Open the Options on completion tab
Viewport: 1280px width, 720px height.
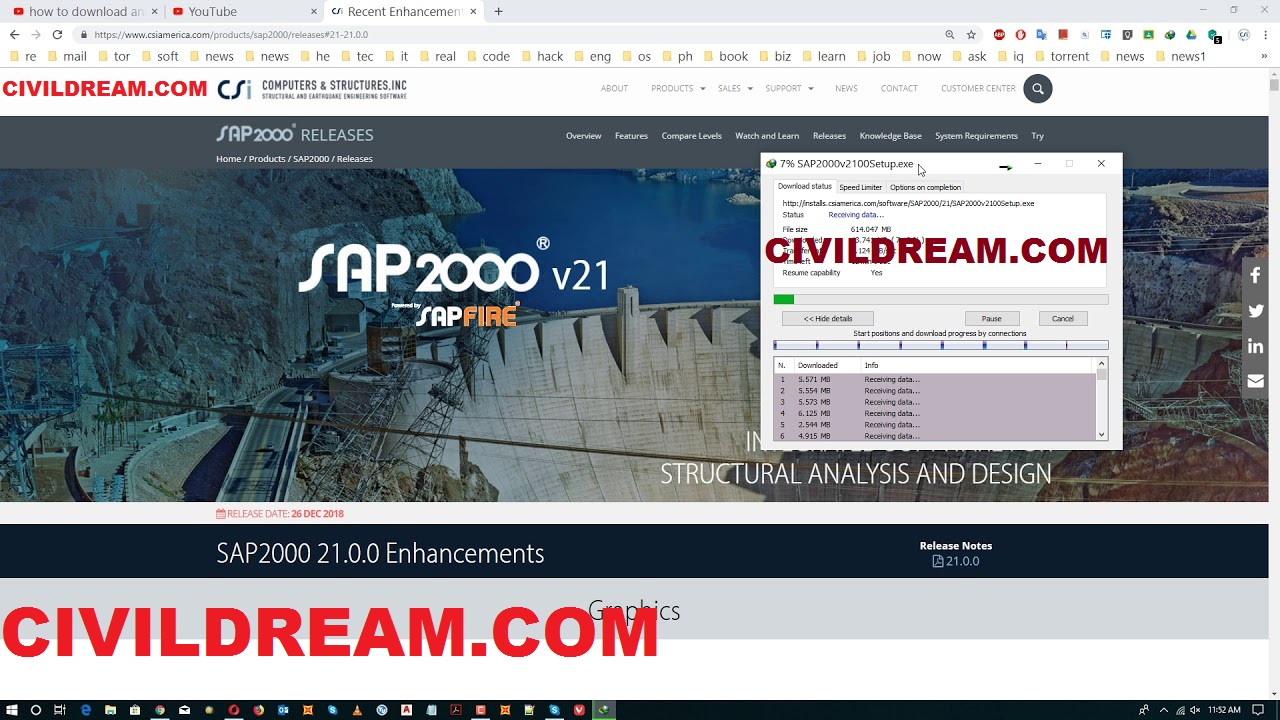point(925,187)
